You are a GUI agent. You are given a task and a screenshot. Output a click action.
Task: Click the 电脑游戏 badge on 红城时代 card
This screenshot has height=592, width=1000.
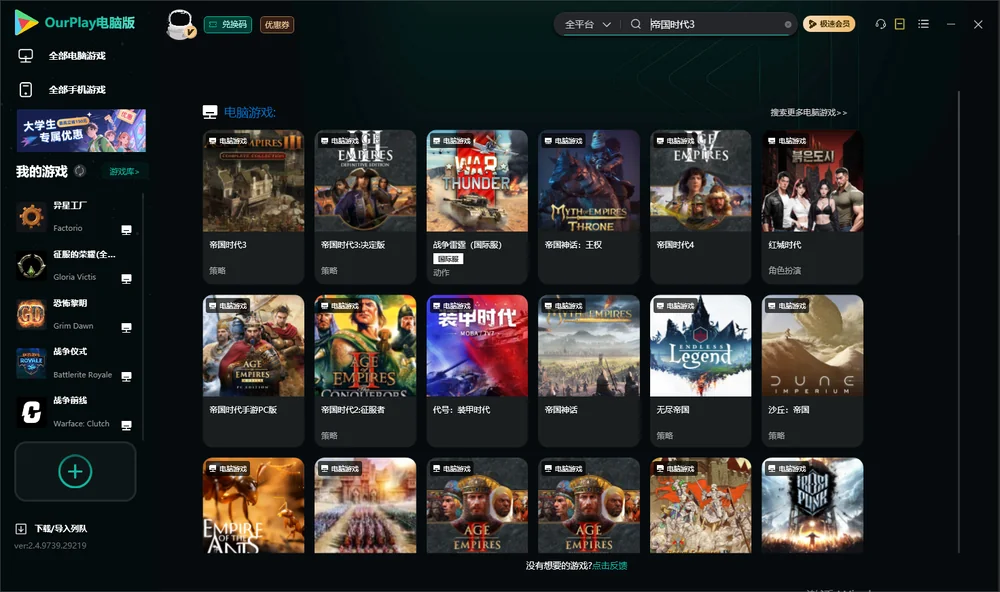coord(788,140)
